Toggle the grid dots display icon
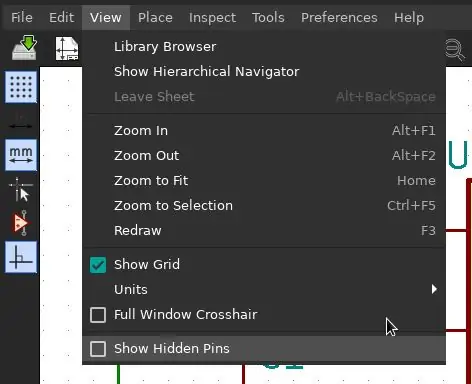Image resolution: width=472 pixels, height=384 pixels. pos(21,87)
